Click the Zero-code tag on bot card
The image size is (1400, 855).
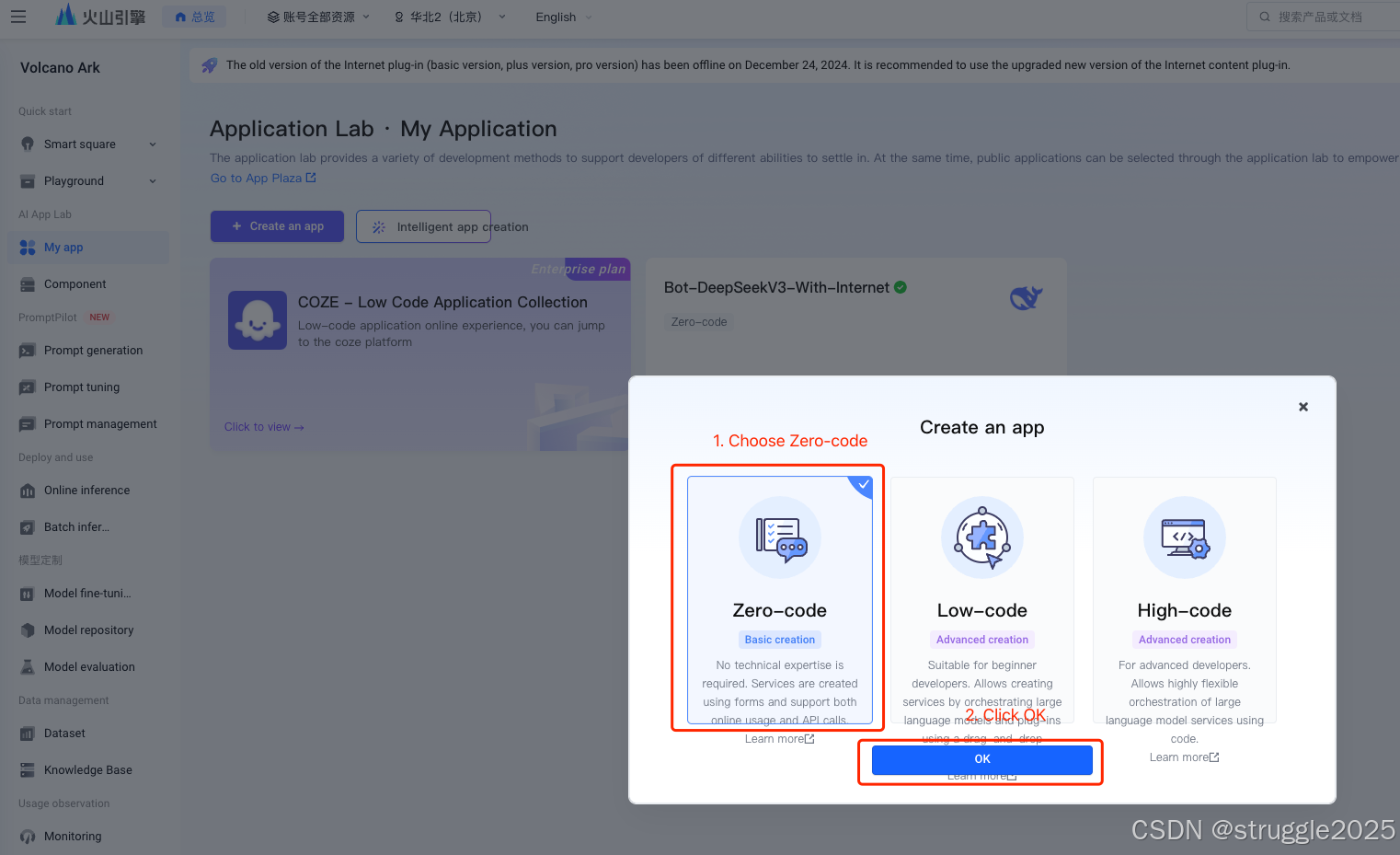pyautogui.click(x=699, y=322)
